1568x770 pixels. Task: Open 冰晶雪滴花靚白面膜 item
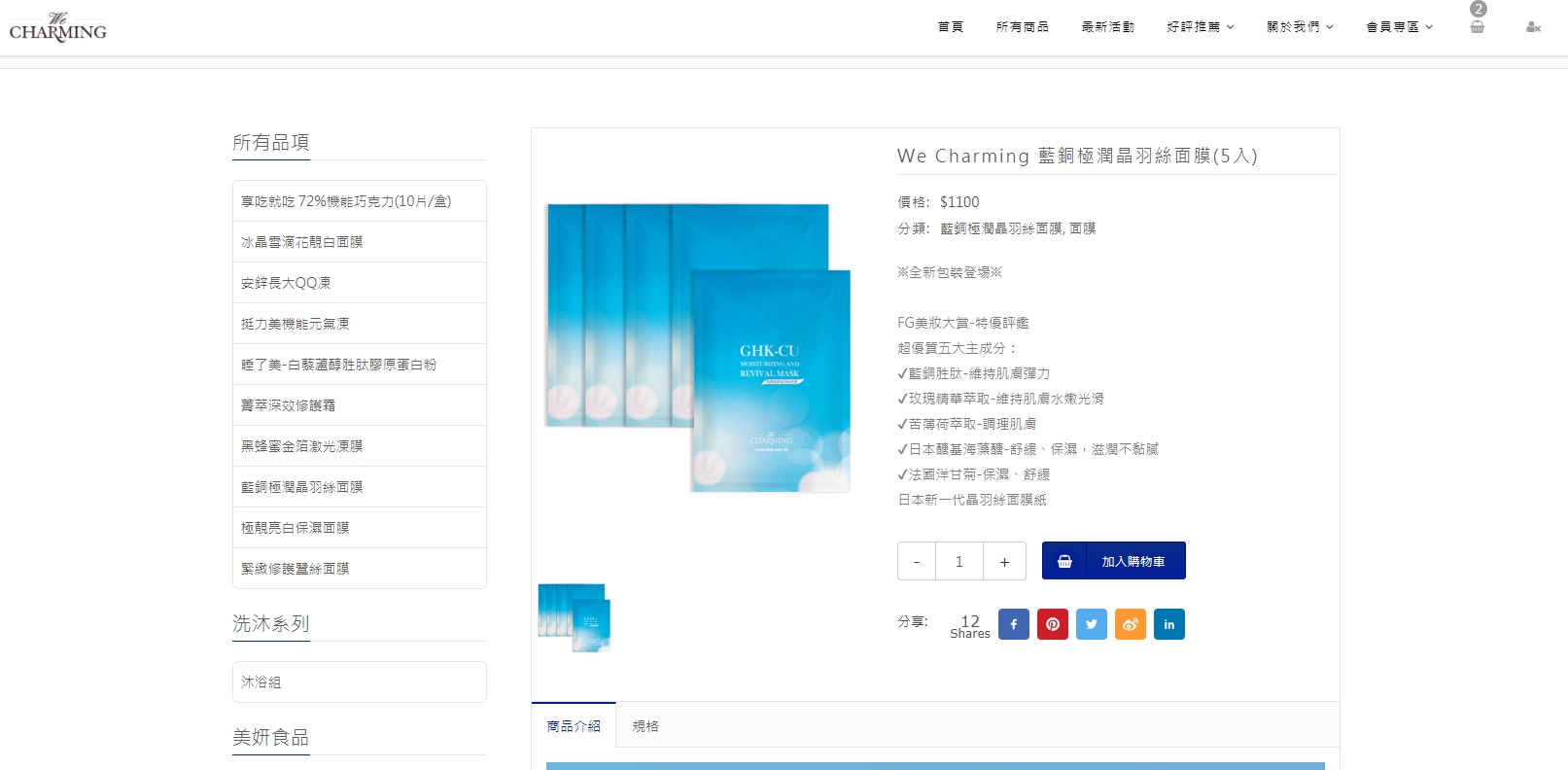pyautogui.click(x=360, y=242)
